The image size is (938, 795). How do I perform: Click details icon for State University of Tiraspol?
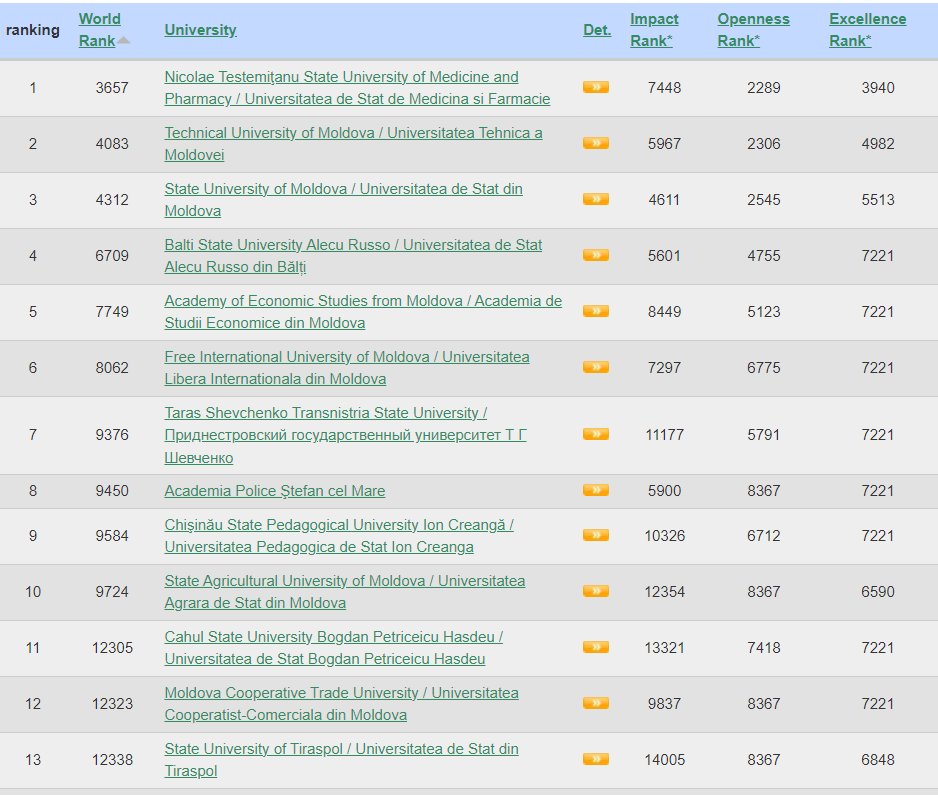pyautogui.click(x=596, y=760)
